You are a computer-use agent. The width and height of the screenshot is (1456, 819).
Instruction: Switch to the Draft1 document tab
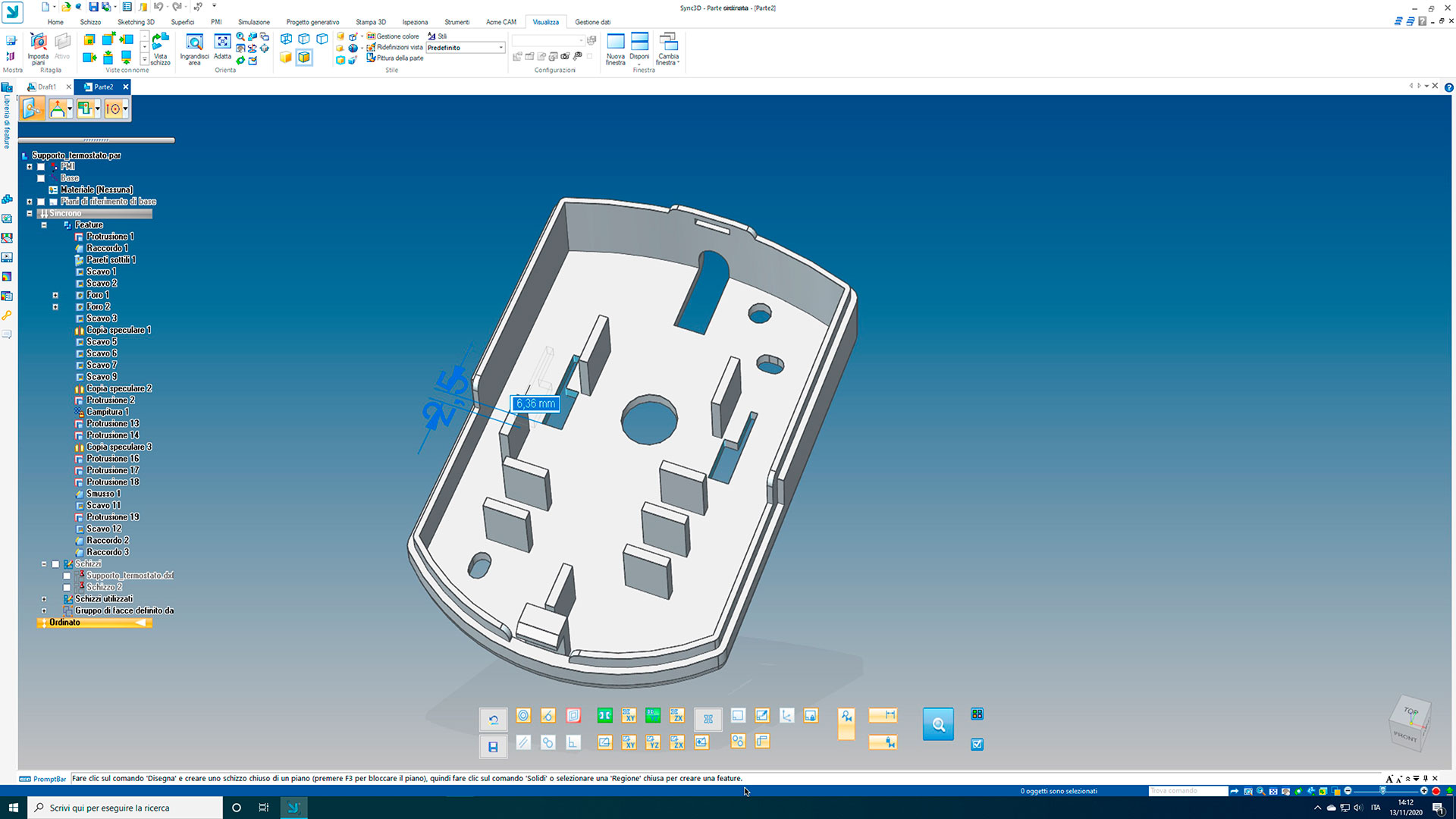(47, 87)
